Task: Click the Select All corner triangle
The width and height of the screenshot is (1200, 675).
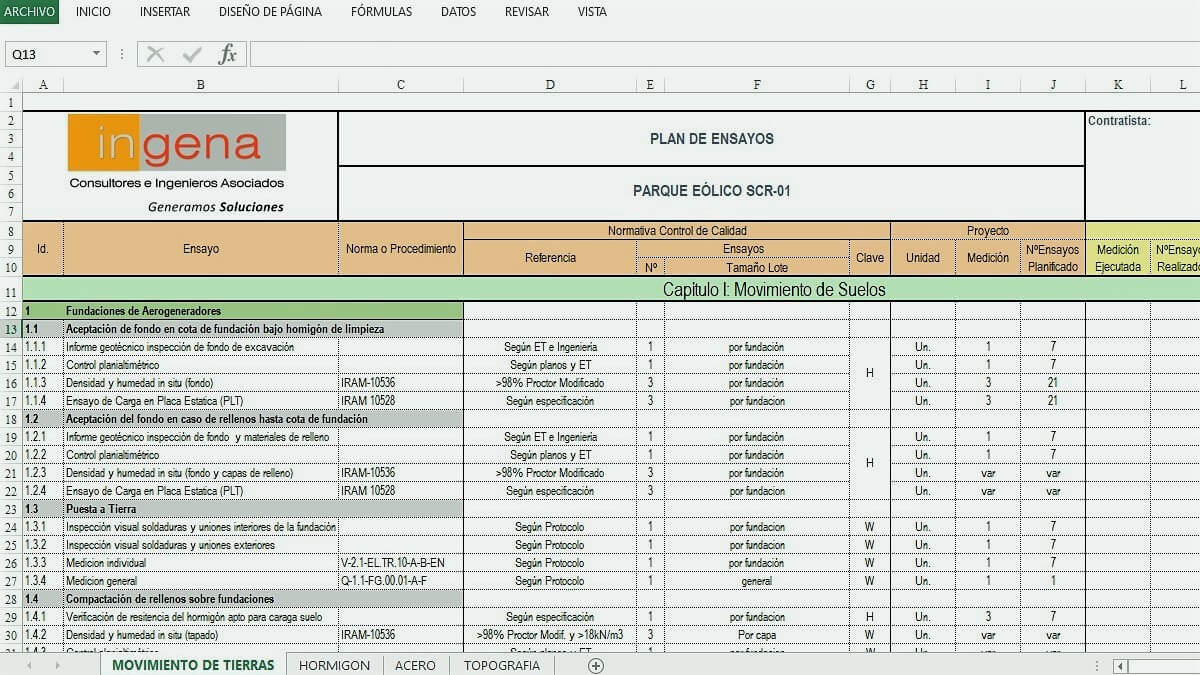Action: pyautogui.click(x=11, y=85)
